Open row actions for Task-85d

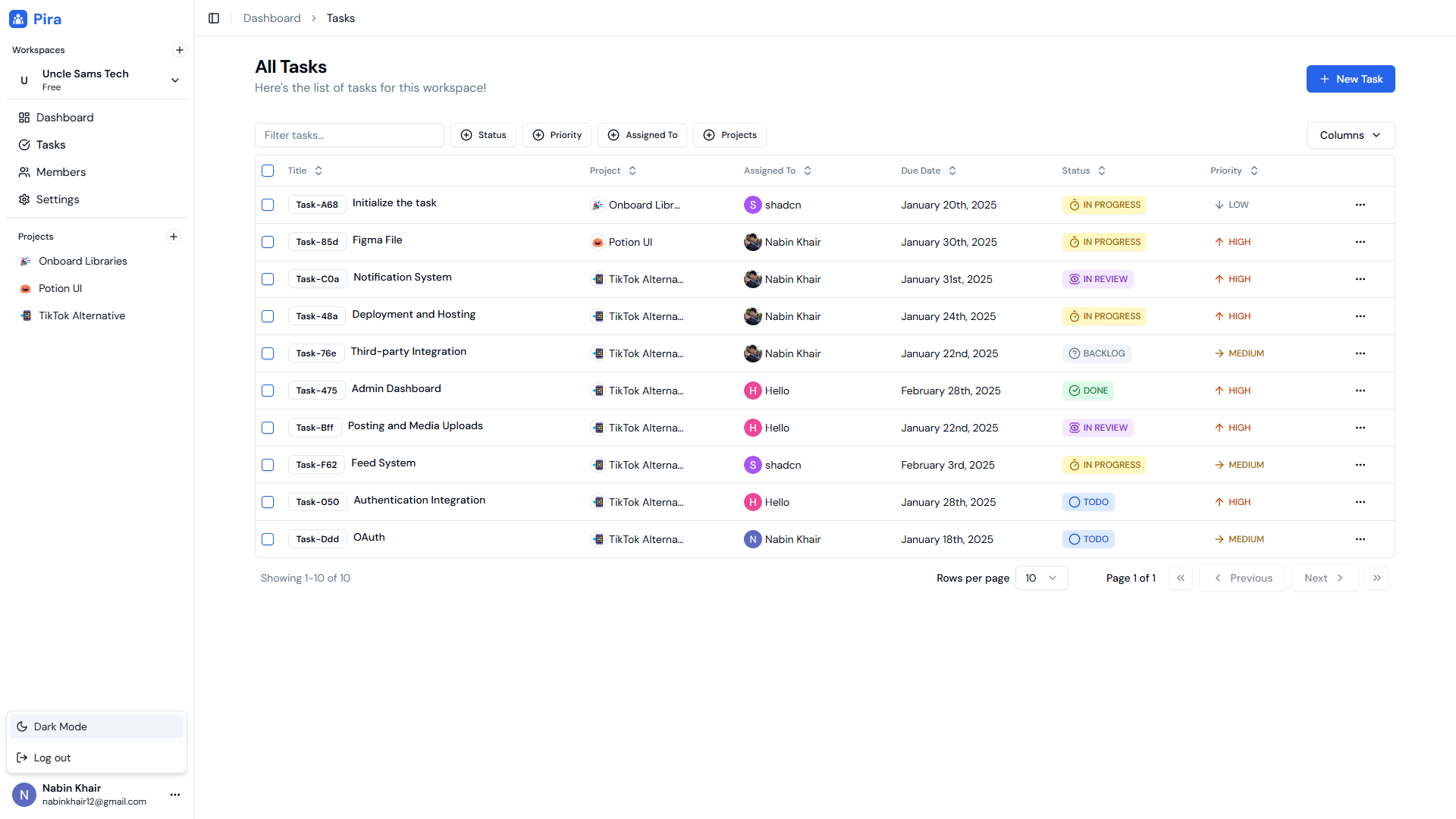[x=1360, y=242]
